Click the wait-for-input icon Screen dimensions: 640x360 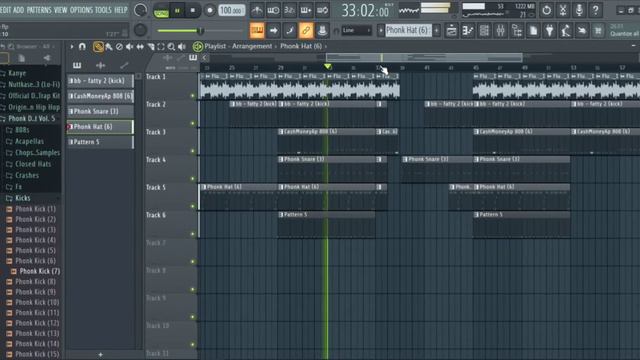(273, 10)
